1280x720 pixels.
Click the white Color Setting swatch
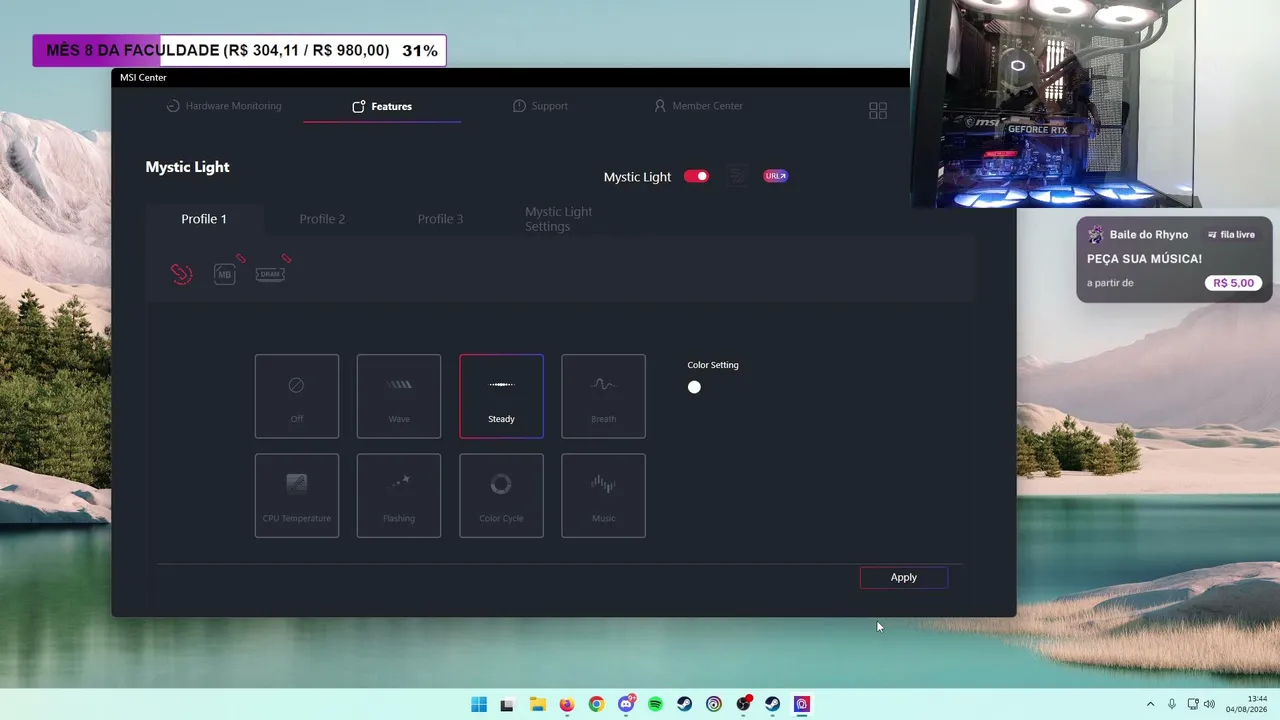pos(694,387)
